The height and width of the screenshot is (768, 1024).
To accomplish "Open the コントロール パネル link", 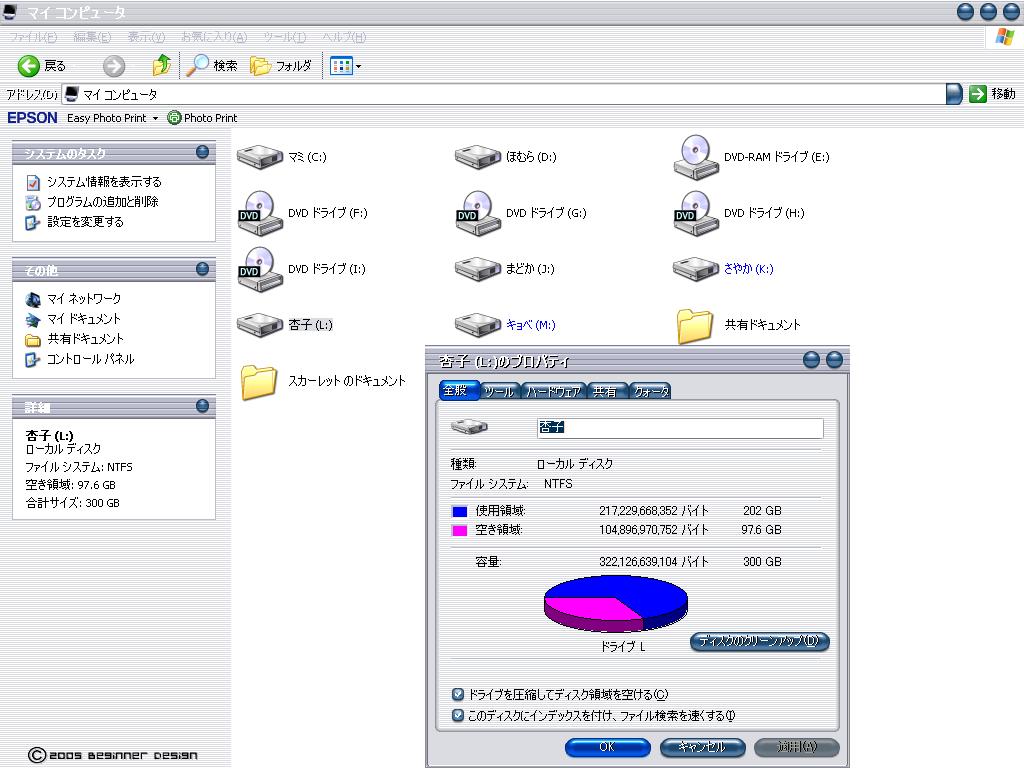I will click(x=90, y=359).
